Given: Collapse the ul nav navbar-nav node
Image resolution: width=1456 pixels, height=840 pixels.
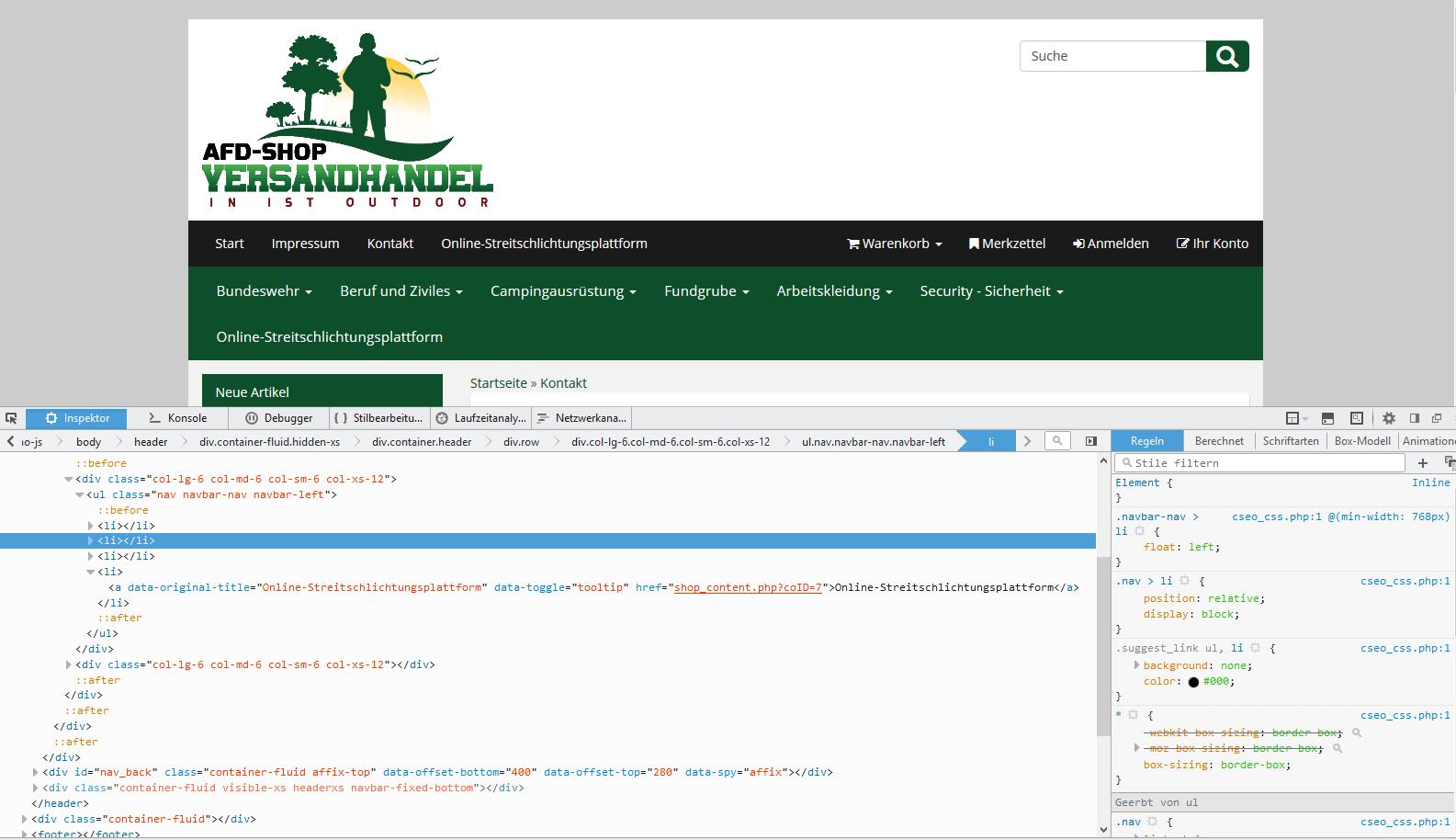Looking at the screenshot, I should tap(80, 494).
